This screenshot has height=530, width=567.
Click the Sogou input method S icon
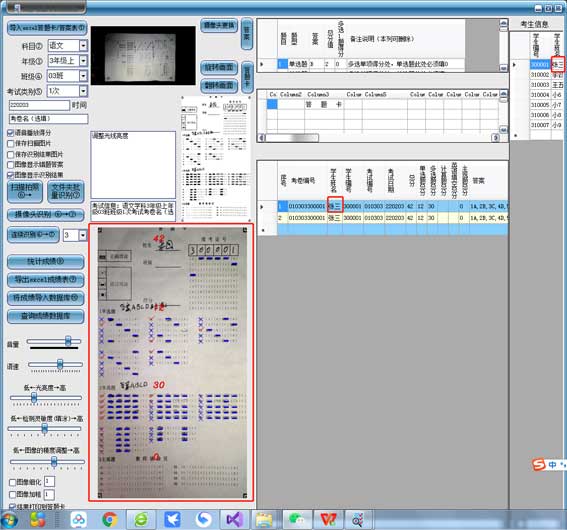tap(538, 464)
